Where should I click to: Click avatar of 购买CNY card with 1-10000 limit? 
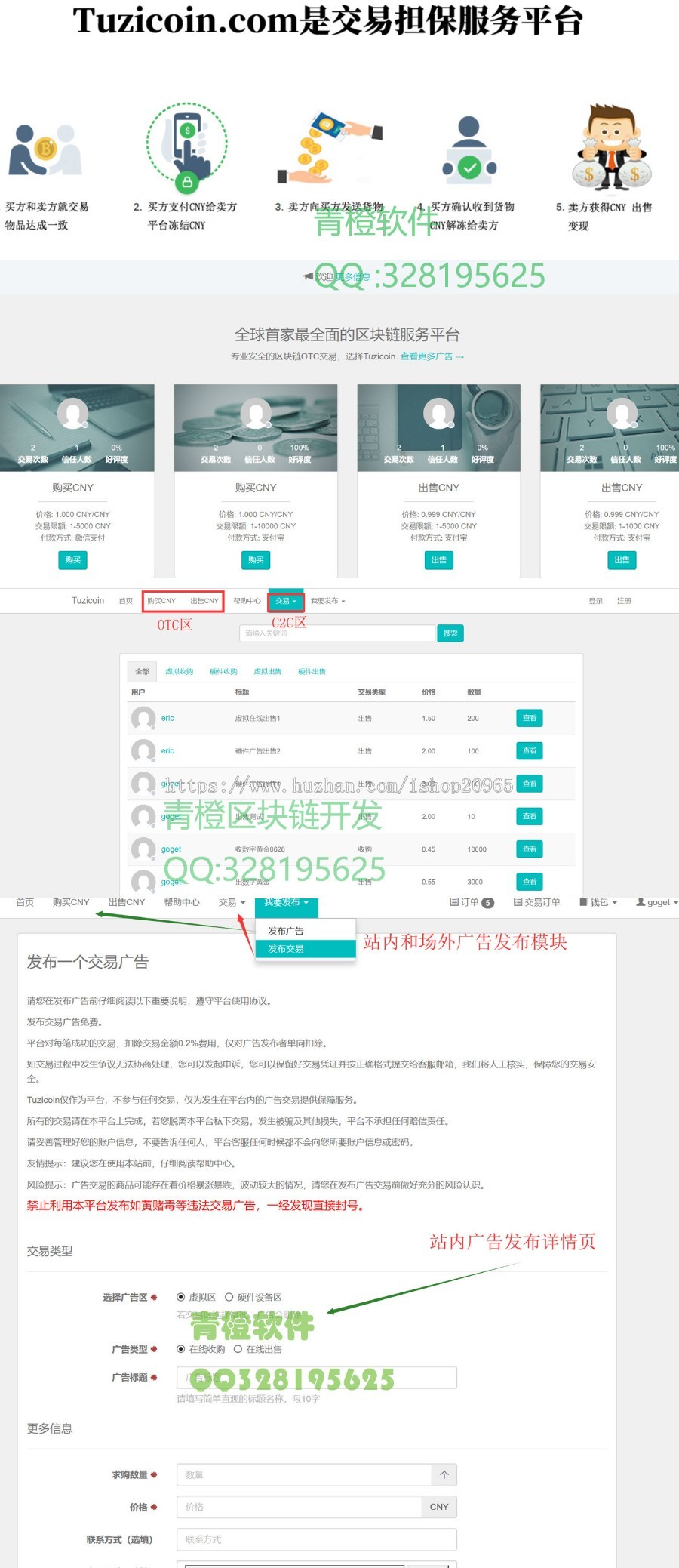pyautogui.click(x=256, y=414)
